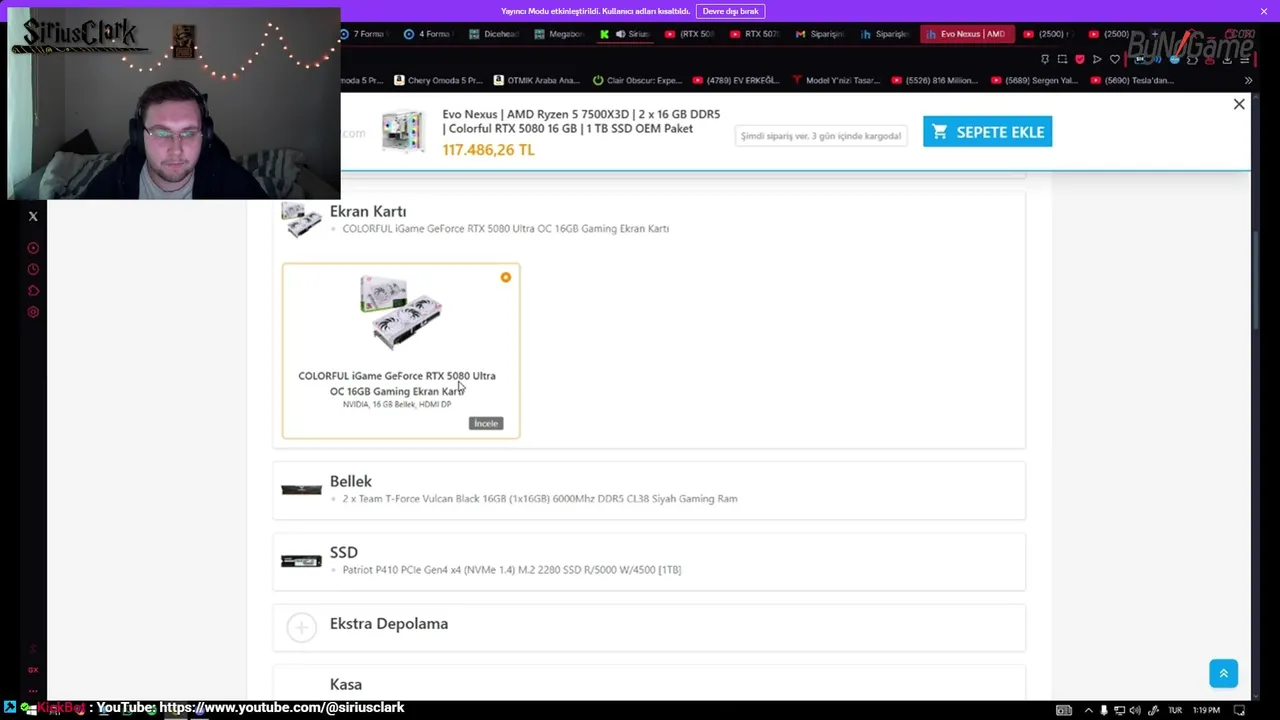Open the GX Corner icon in sidebar
This screenshot has height=720, width=1280.
coord(33,670)
